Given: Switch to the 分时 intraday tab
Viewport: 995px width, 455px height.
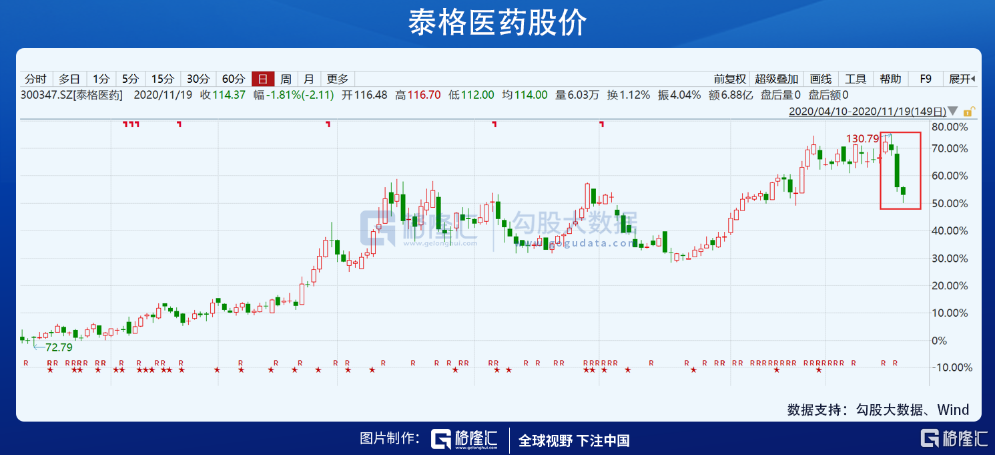Looking at the screenshot, I should 36,79.
